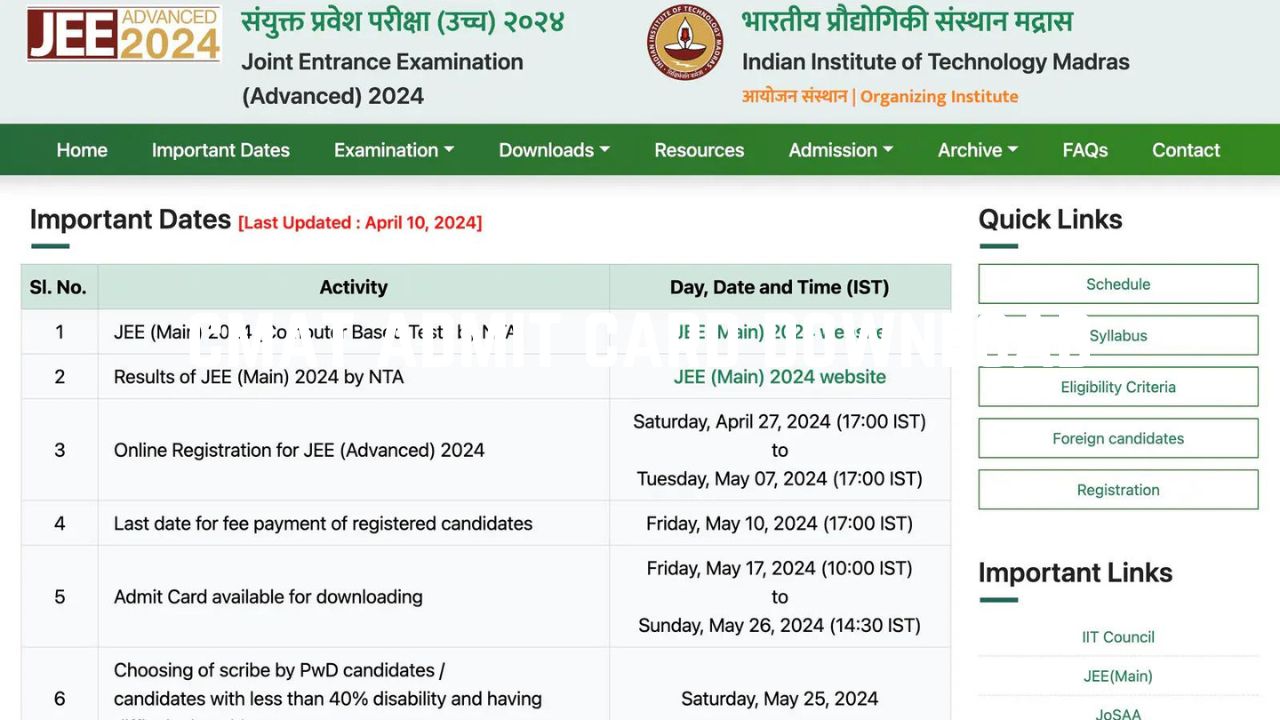Click the Important Links heading
This screenshot has width=1280, height=720.
[x=1075, y=573]
